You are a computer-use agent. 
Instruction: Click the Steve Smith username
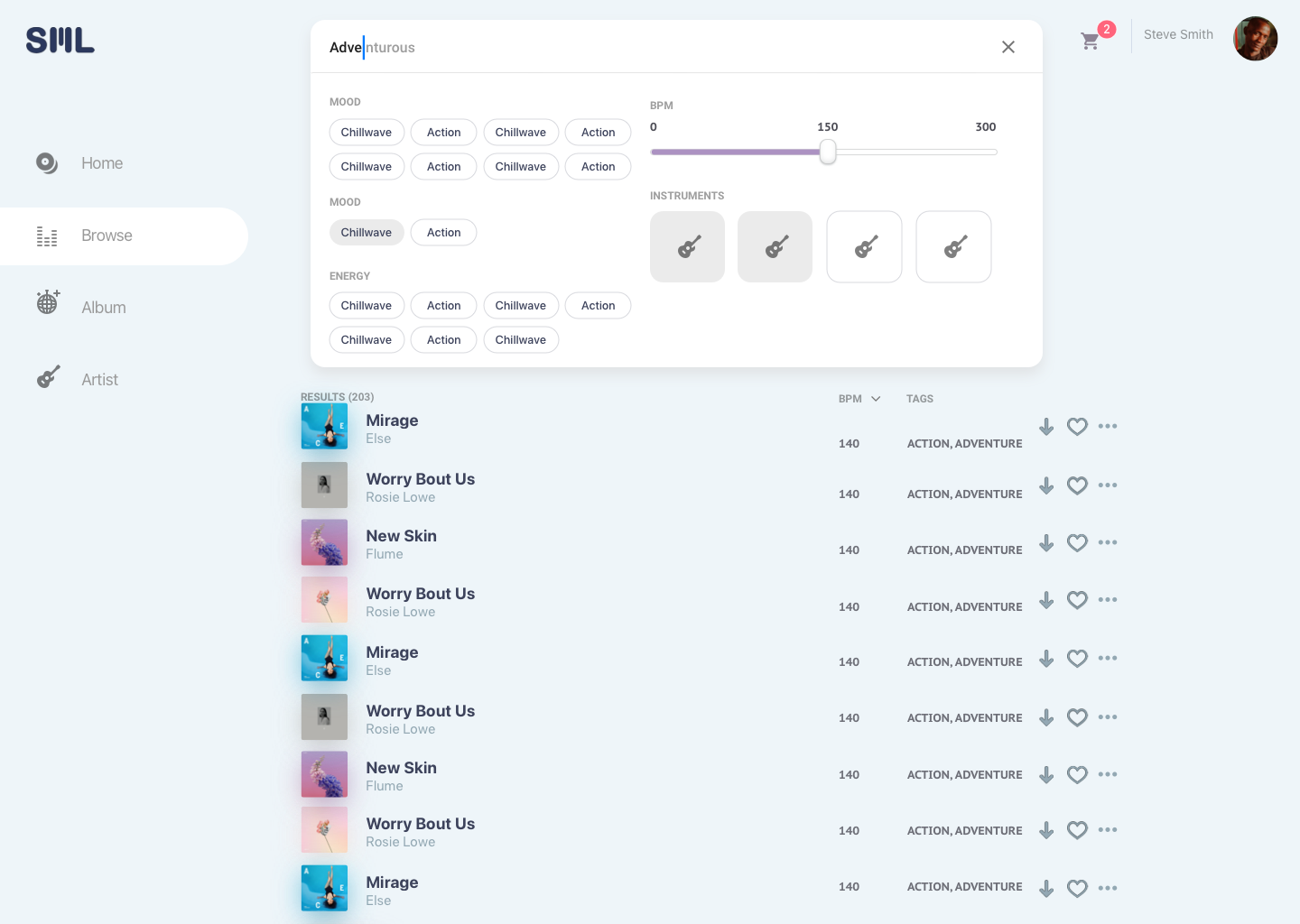(1178, 34)
